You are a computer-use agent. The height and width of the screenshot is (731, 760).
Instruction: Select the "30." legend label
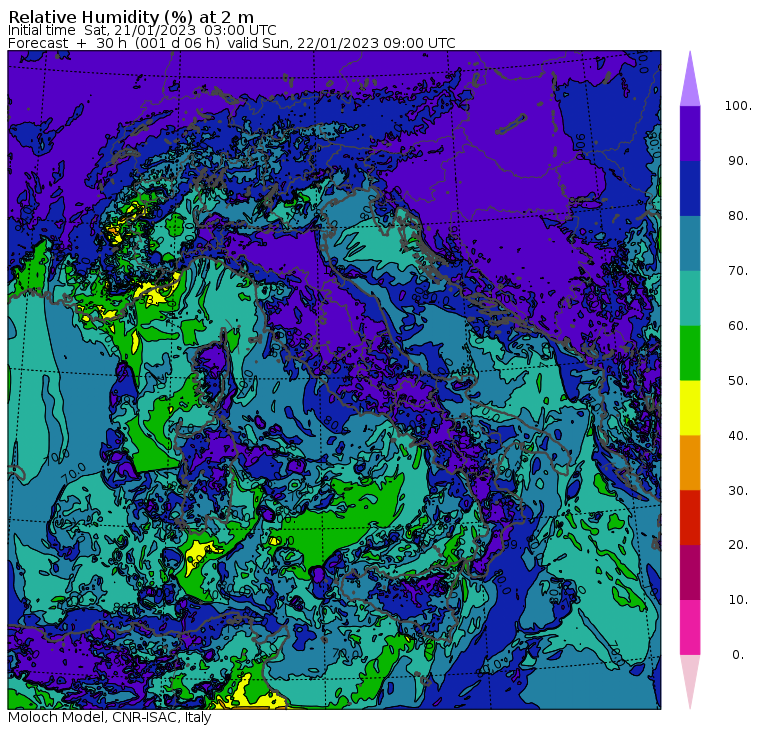click(738, 491)
